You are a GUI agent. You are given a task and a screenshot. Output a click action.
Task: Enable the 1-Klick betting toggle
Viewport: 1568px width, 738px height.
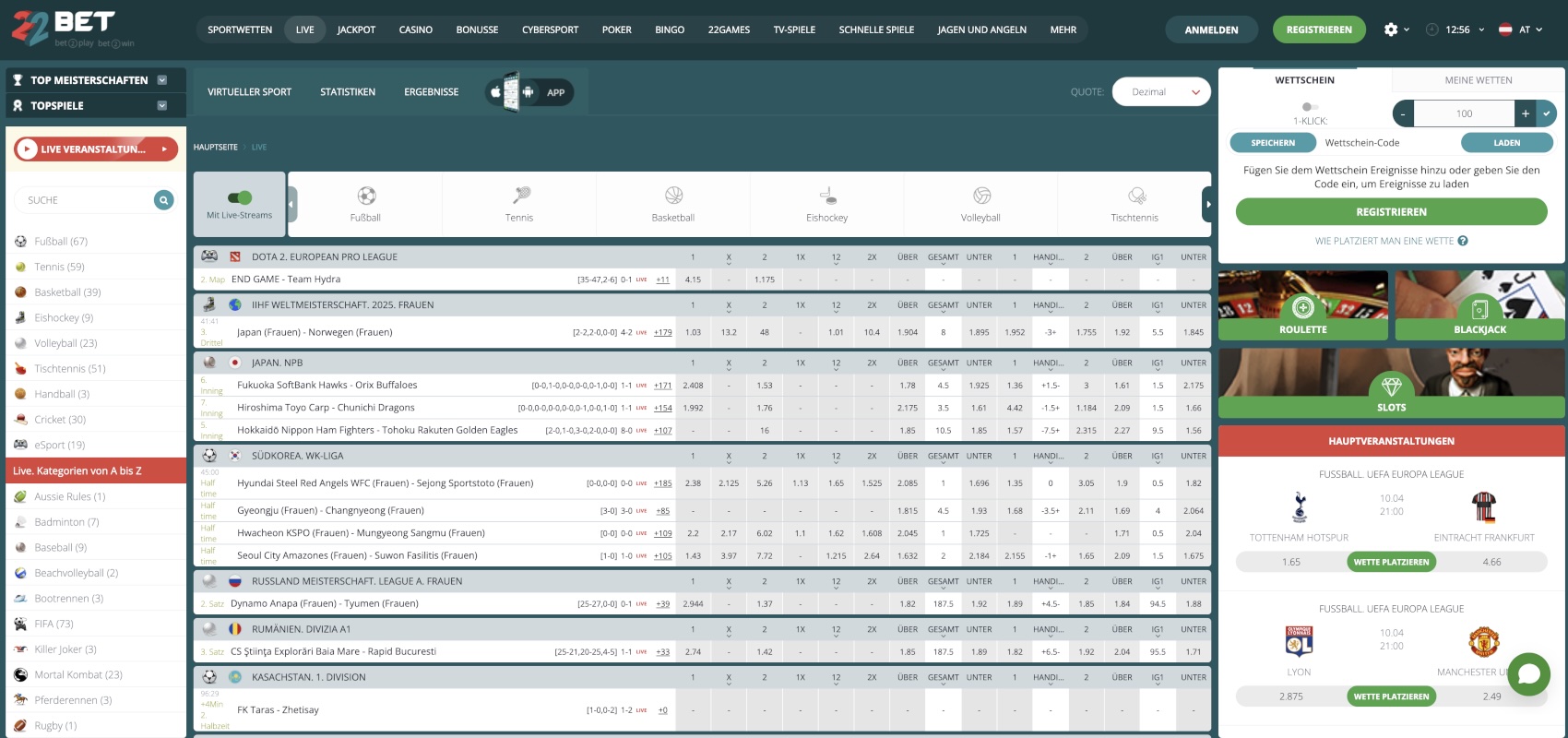pos(1309,107)
